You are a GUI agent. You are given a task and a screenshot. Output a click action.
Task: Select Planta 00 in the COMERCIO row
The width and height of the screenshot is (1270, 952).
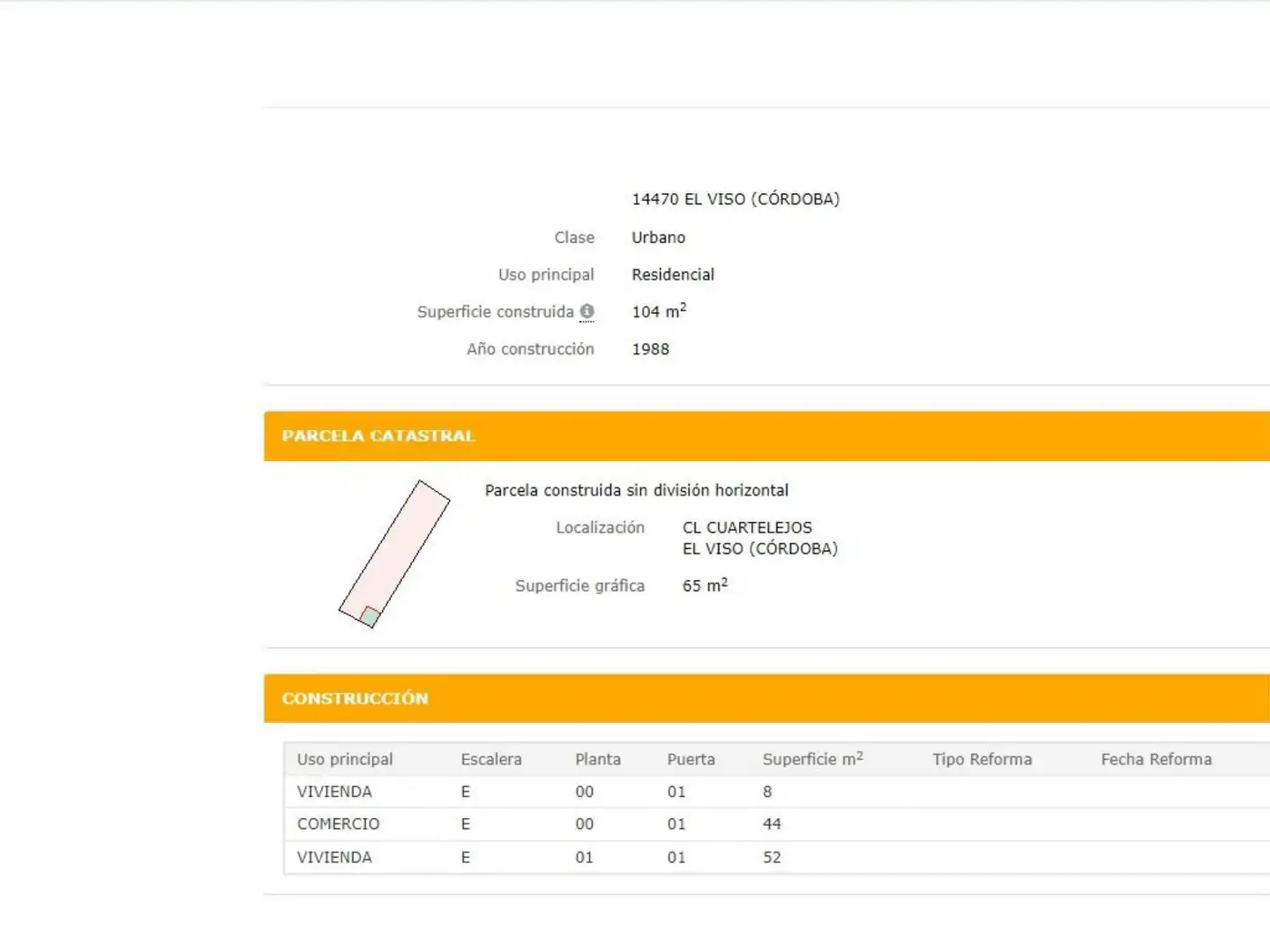click(584, 824)
